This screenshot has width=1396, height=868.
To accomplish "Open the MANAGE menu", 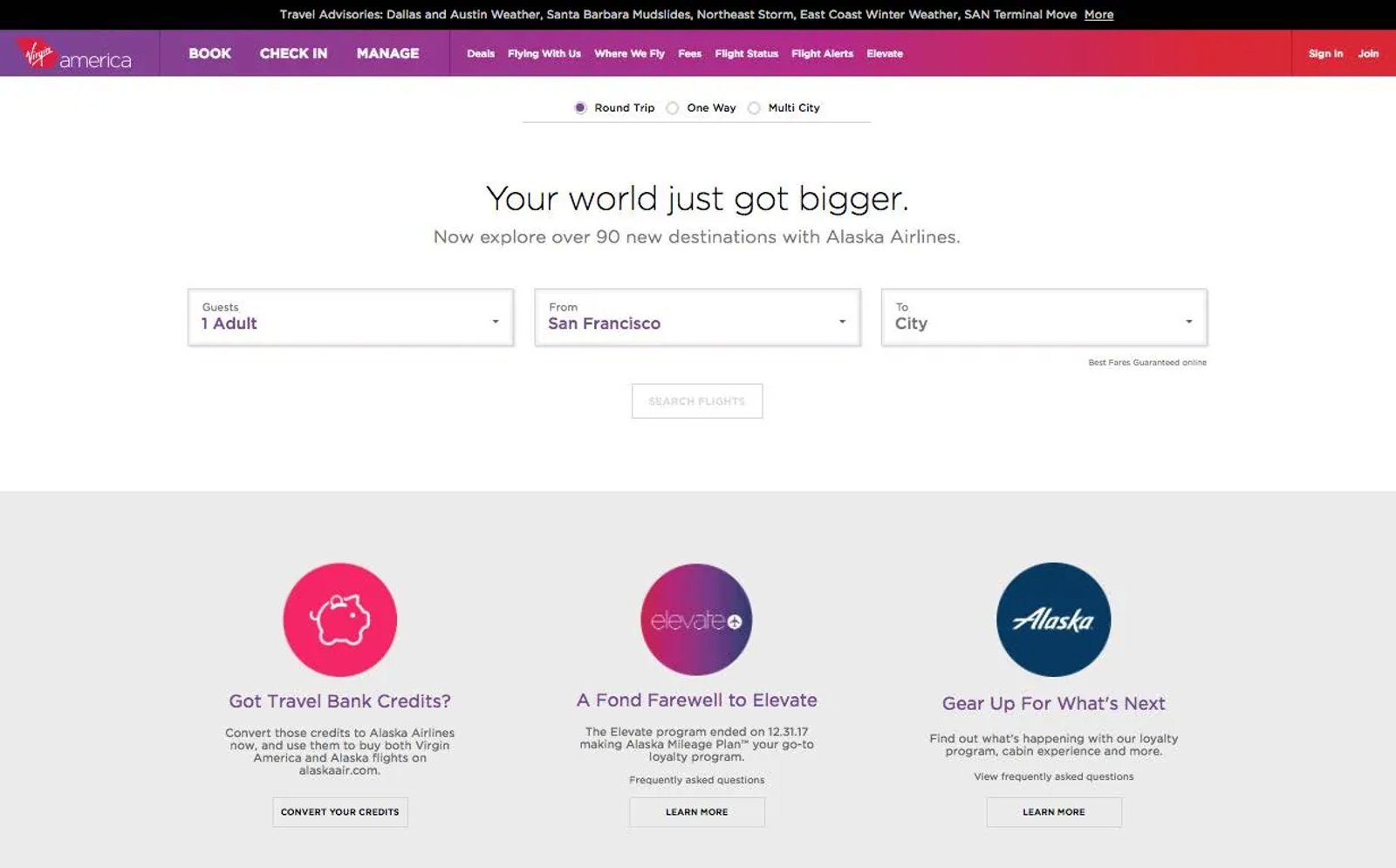I will point(387,53).
